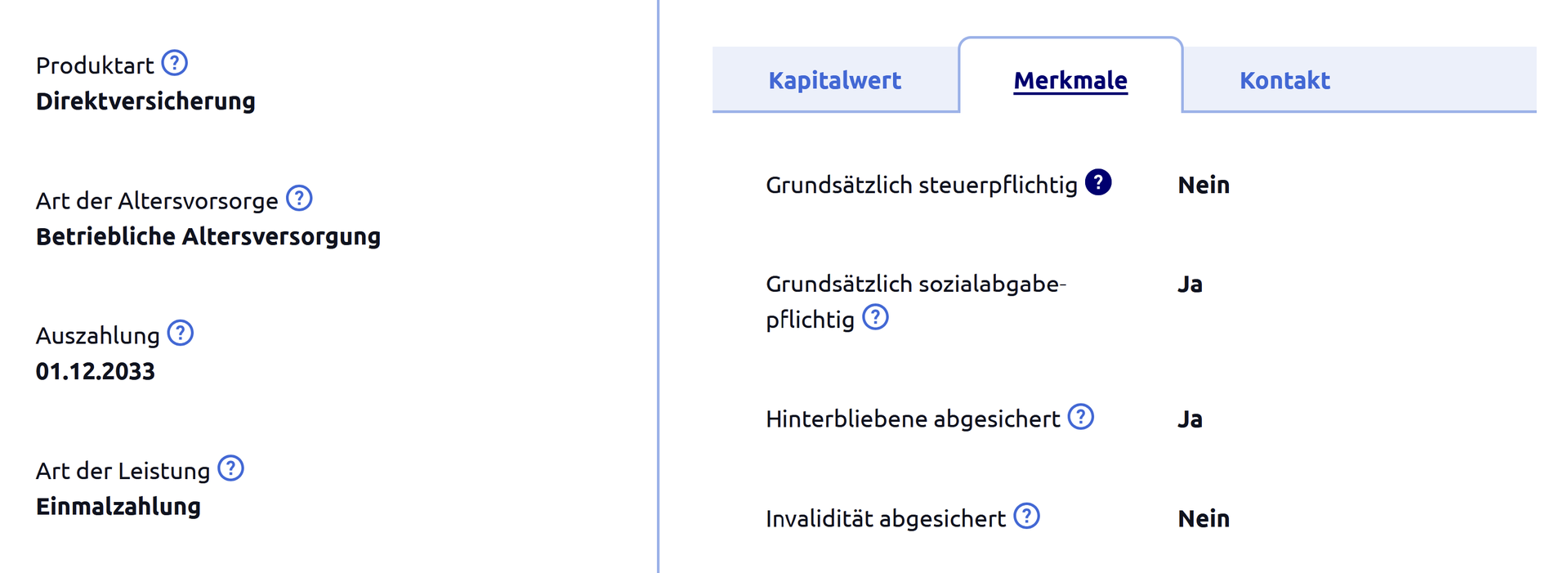Click the Produktart label text

95,65
